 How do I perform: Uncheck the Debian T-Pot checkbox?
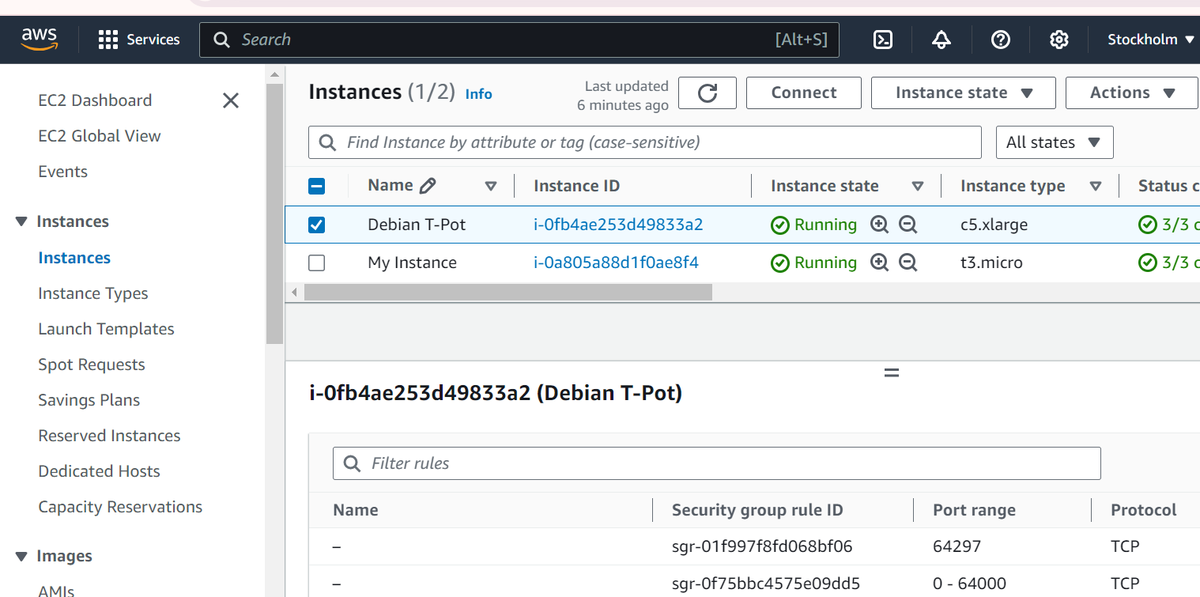[316, 225]
